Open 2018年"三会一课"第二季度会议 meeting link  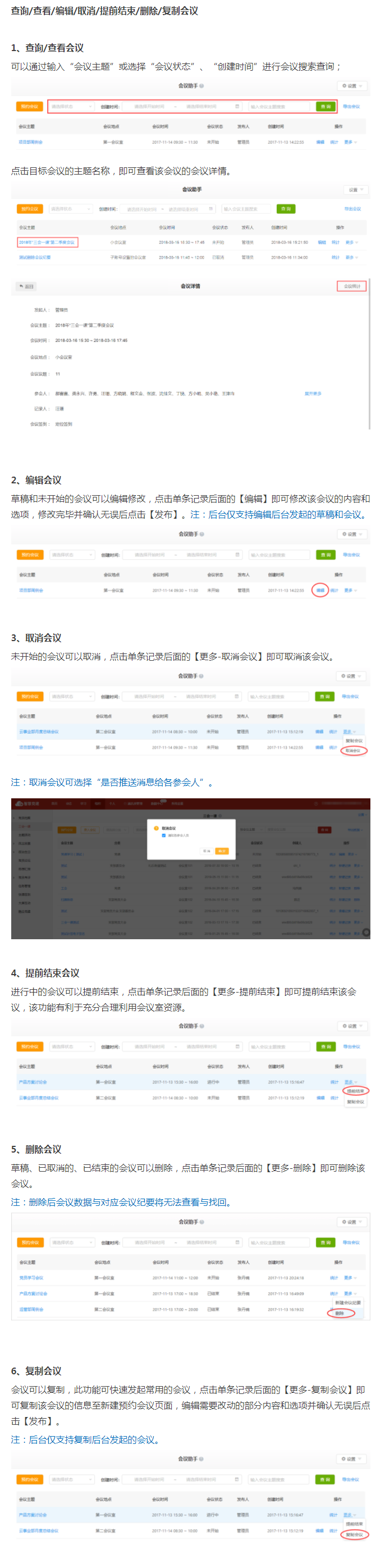47,243
